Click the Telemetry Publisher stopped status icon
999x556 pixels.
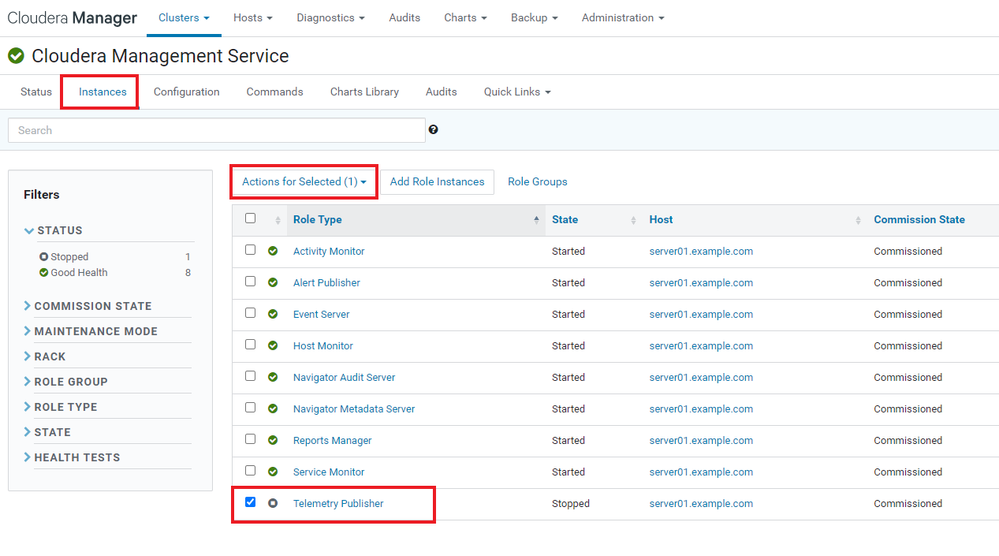(273, 503)
